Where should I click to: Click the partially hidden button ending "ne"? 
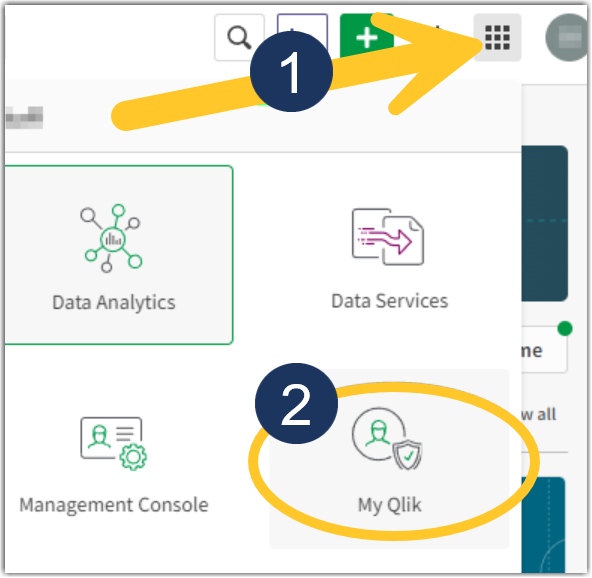click(544, 350)
